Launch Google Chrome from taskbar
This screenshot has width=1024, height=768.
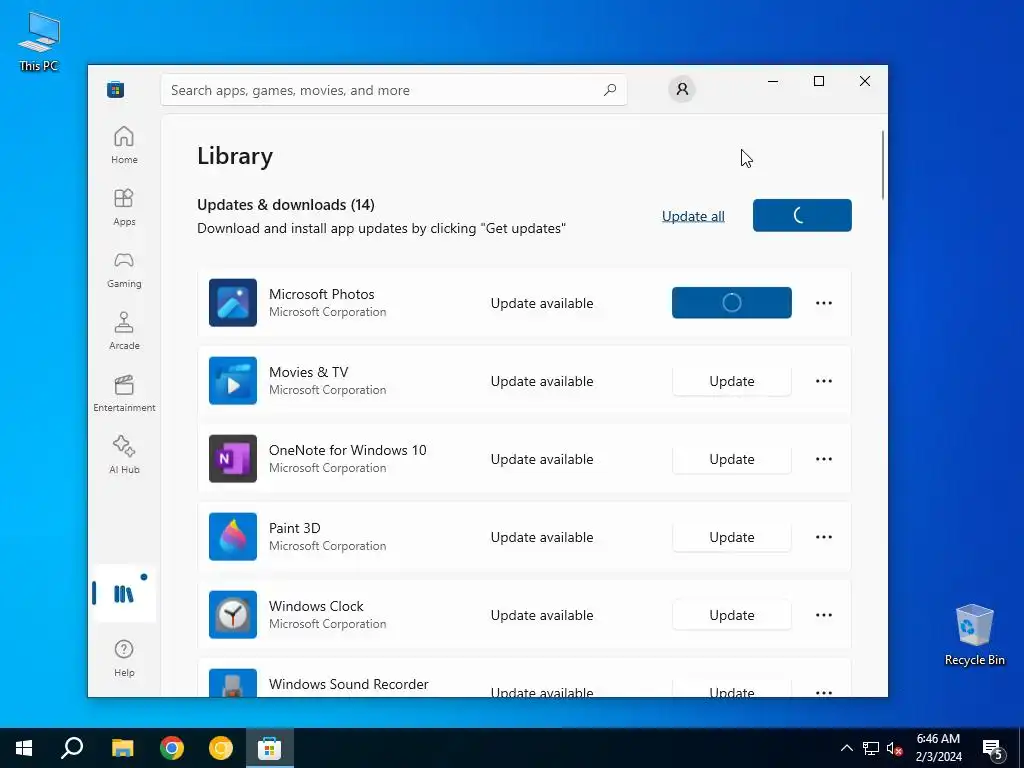click(x=172, y=748)
